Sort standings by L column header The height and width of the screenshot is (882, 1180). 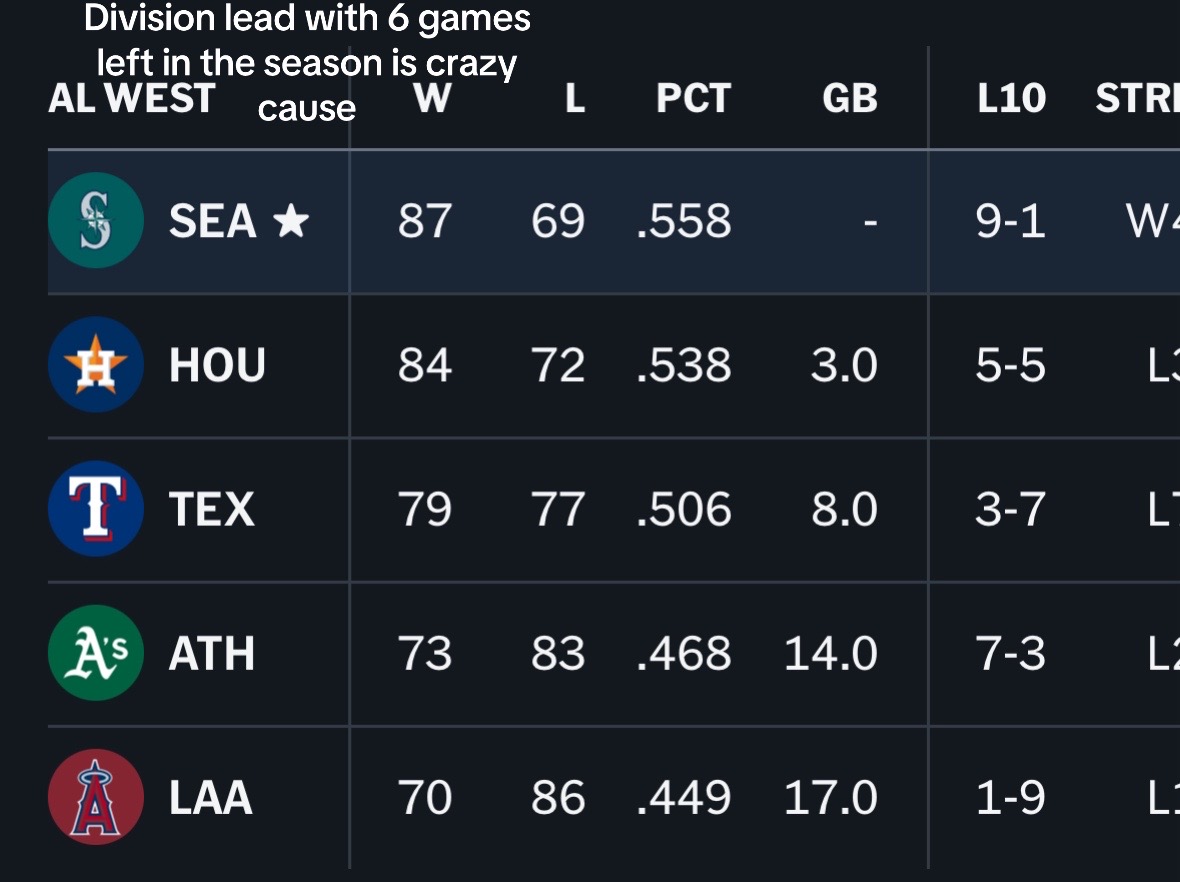[575, 98]
